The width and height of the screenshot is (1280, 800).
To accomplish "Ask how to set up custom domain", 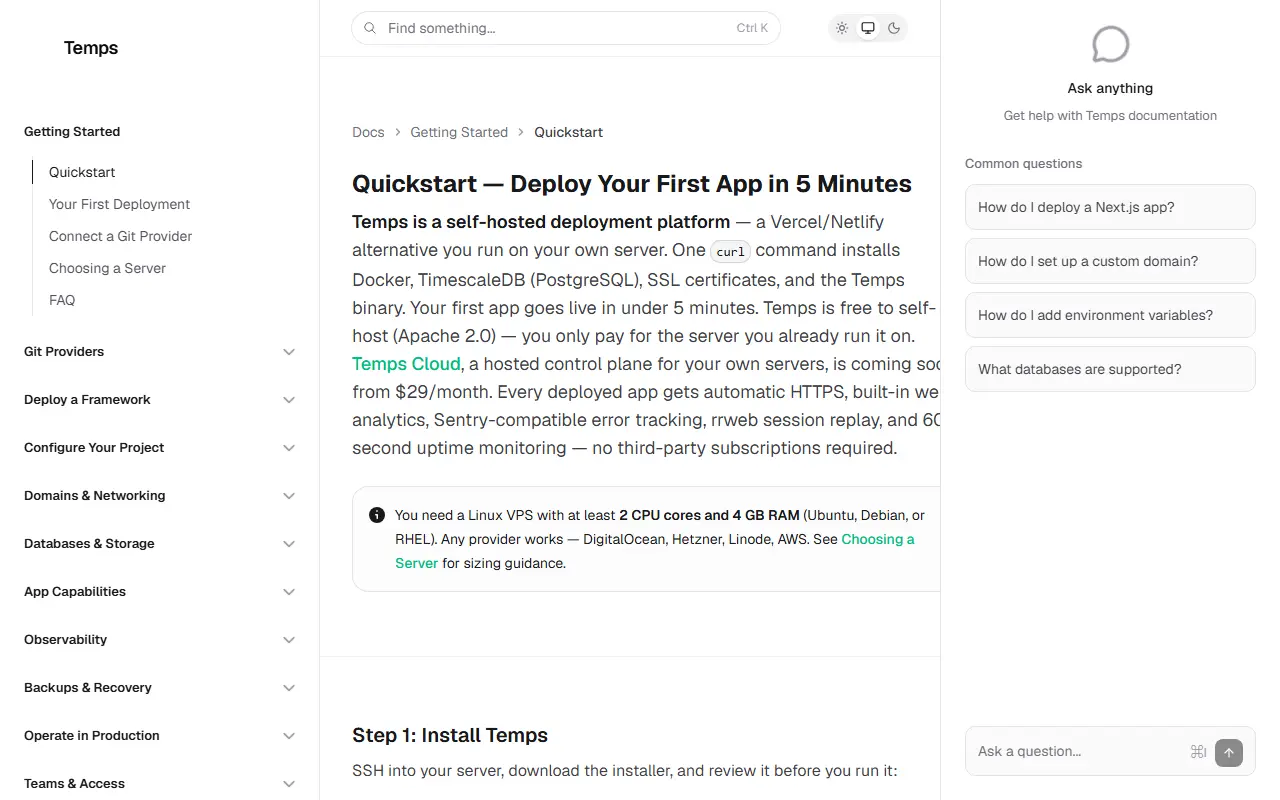I will (1110, 261).
